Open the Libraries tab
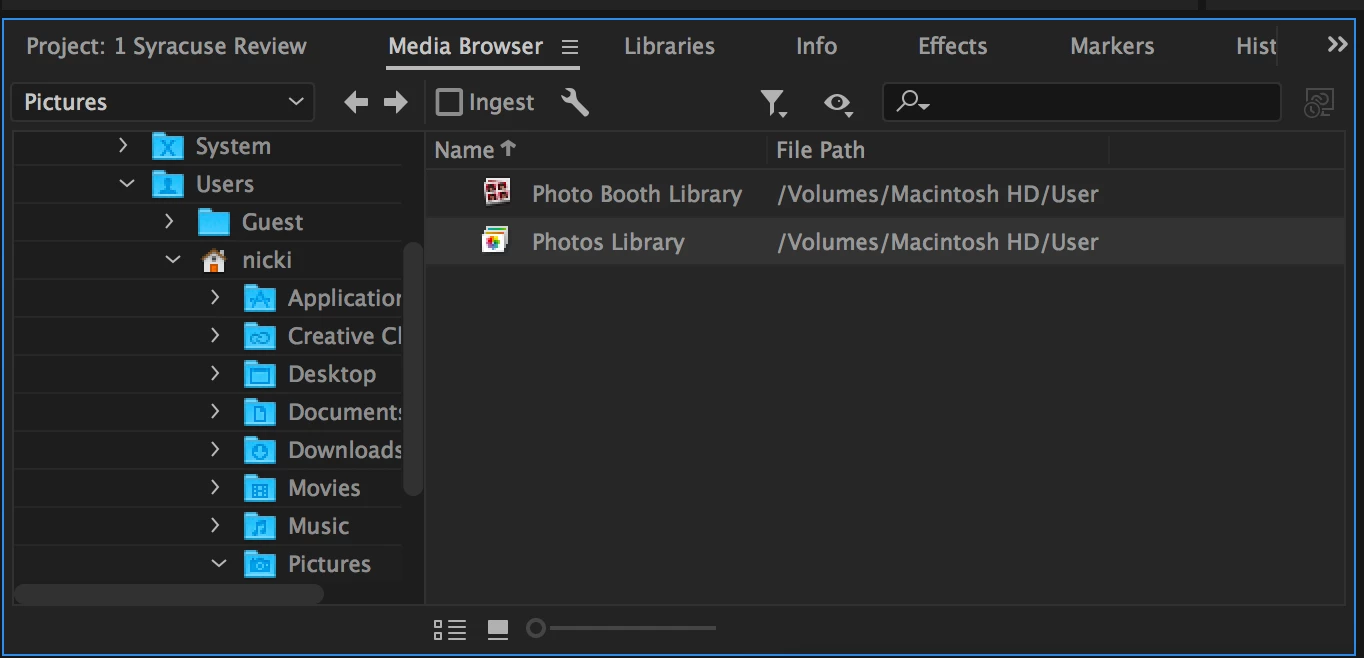The width and height of the screenshot is (1364, 658). [x=669, y=47]
